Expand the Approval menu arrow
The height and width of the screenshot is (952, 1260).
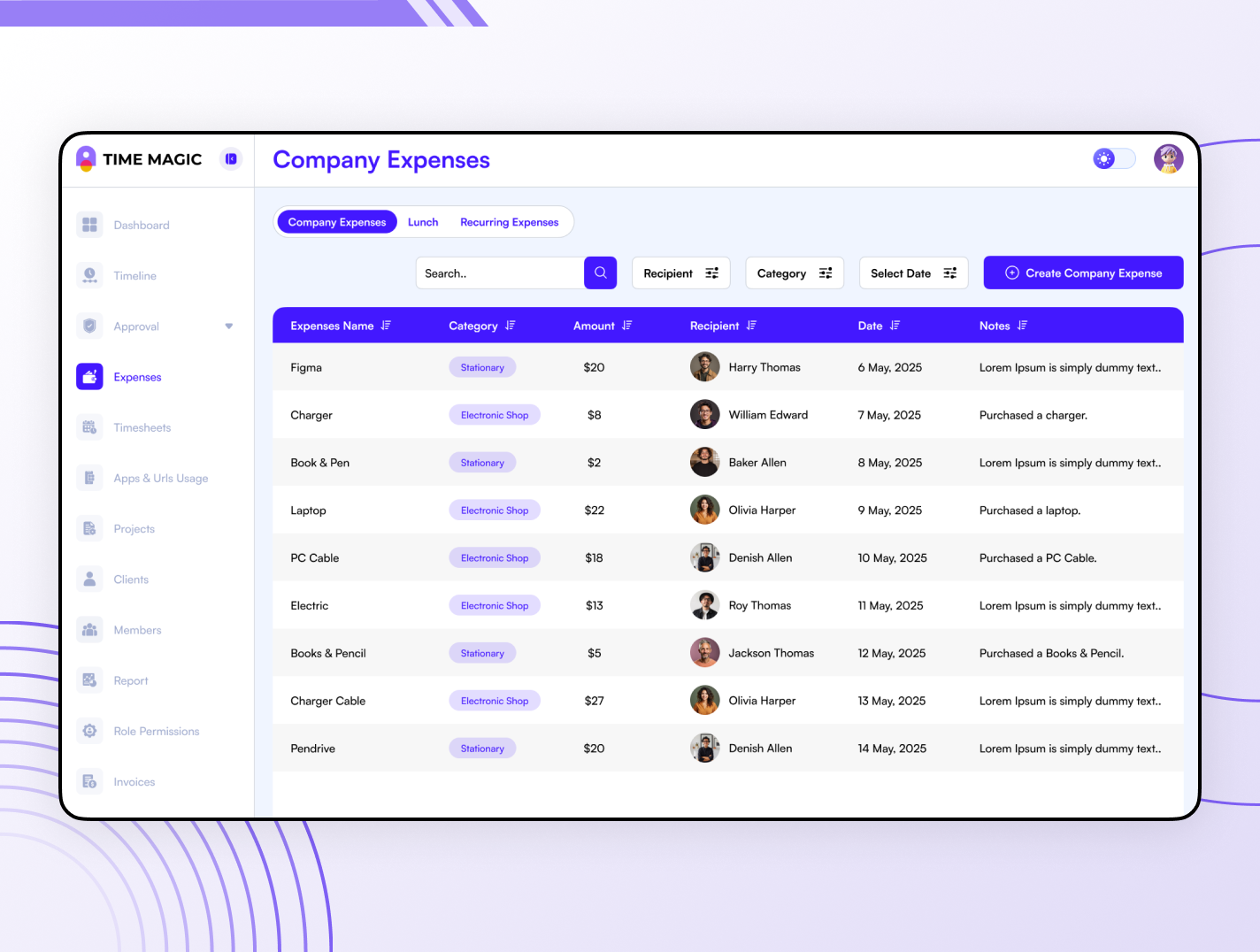[229, 326]
